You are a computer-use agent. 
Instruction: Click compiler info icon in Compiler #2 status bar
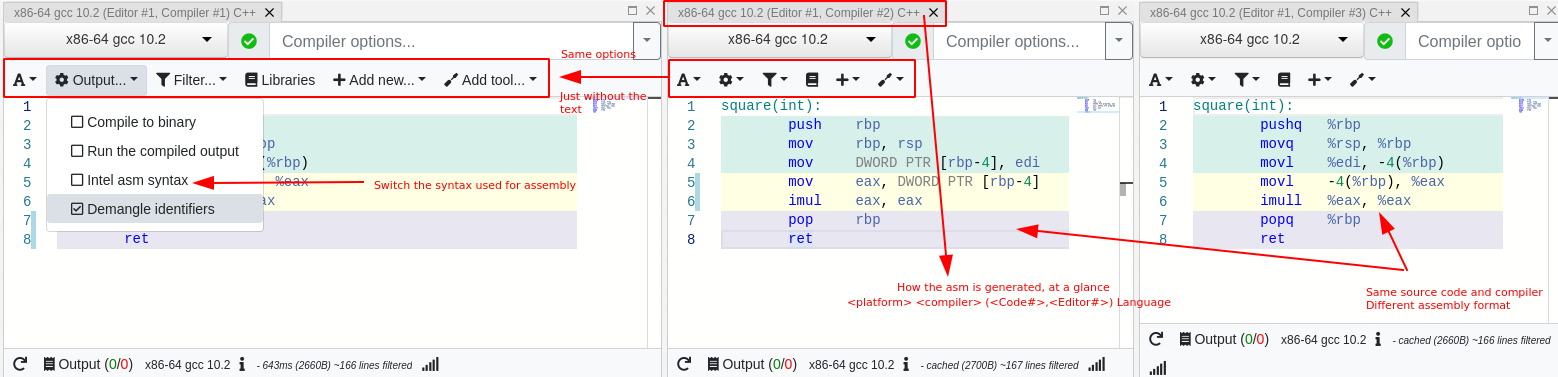[906, 365]
